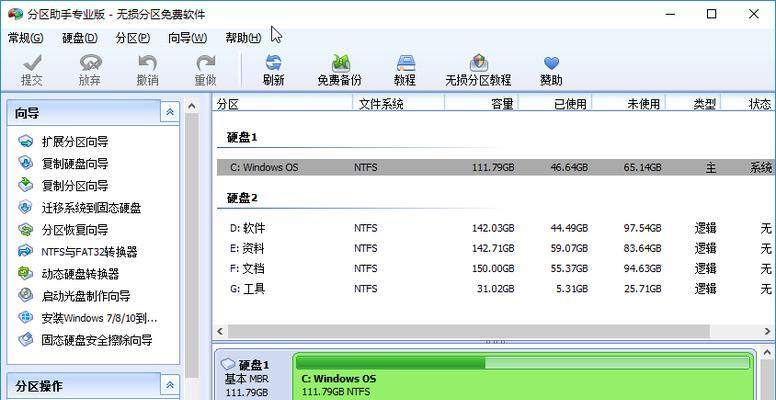Click the 提交 (commit) toolbar icon

click(32, 63)
